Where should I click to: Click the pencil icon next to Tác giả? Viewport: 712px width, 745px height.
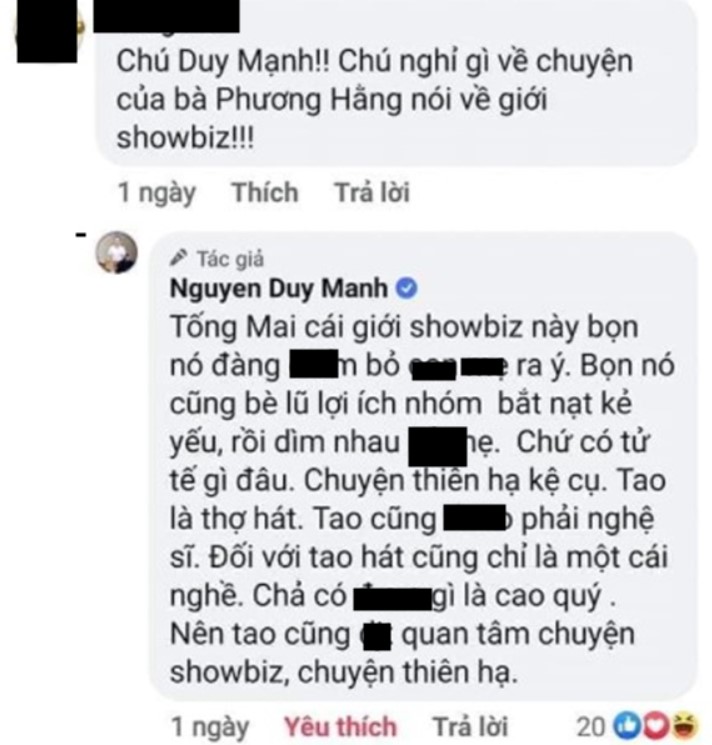tap(179, 258)
